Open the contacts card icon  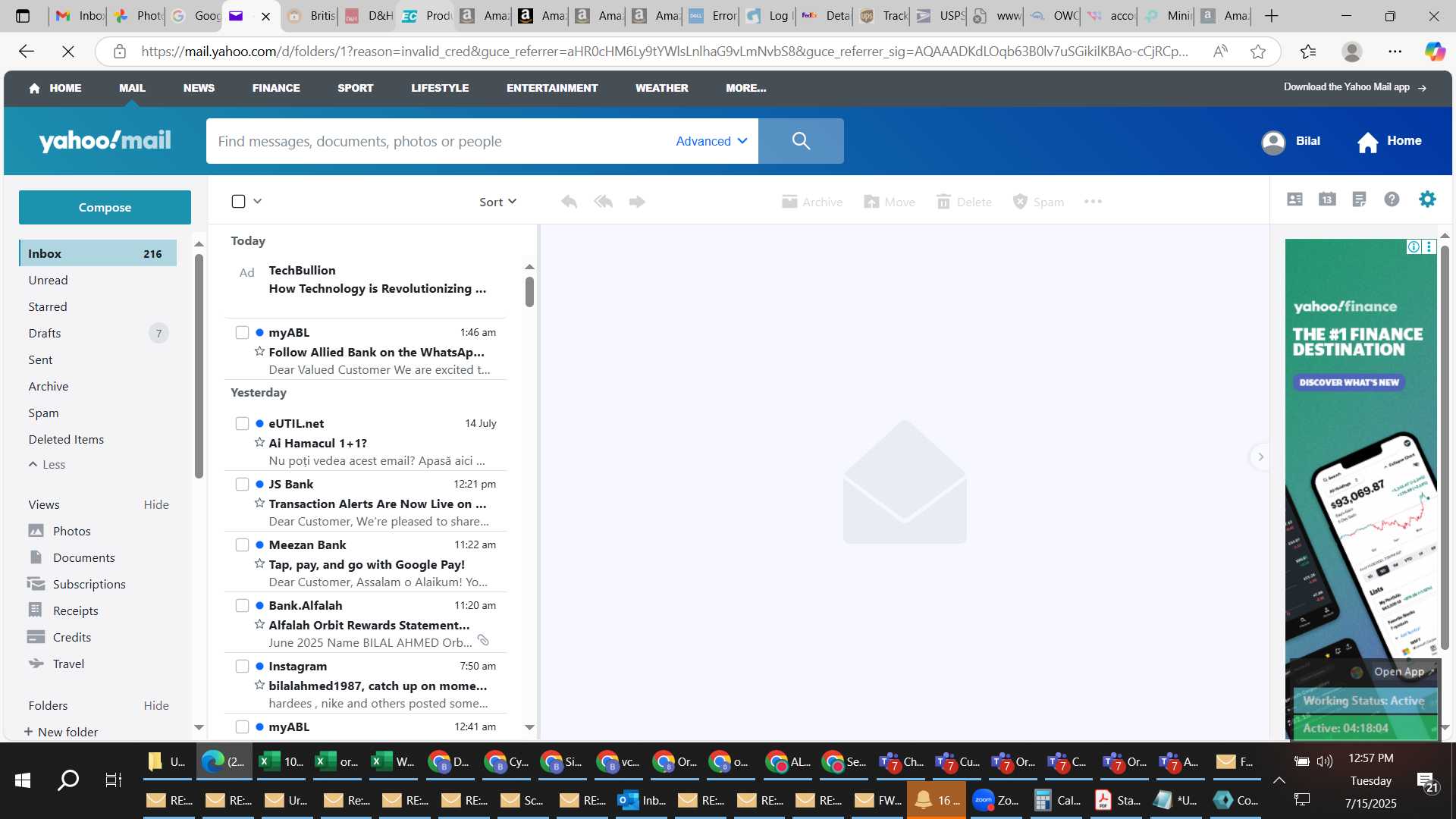[x=1294, y=199]
